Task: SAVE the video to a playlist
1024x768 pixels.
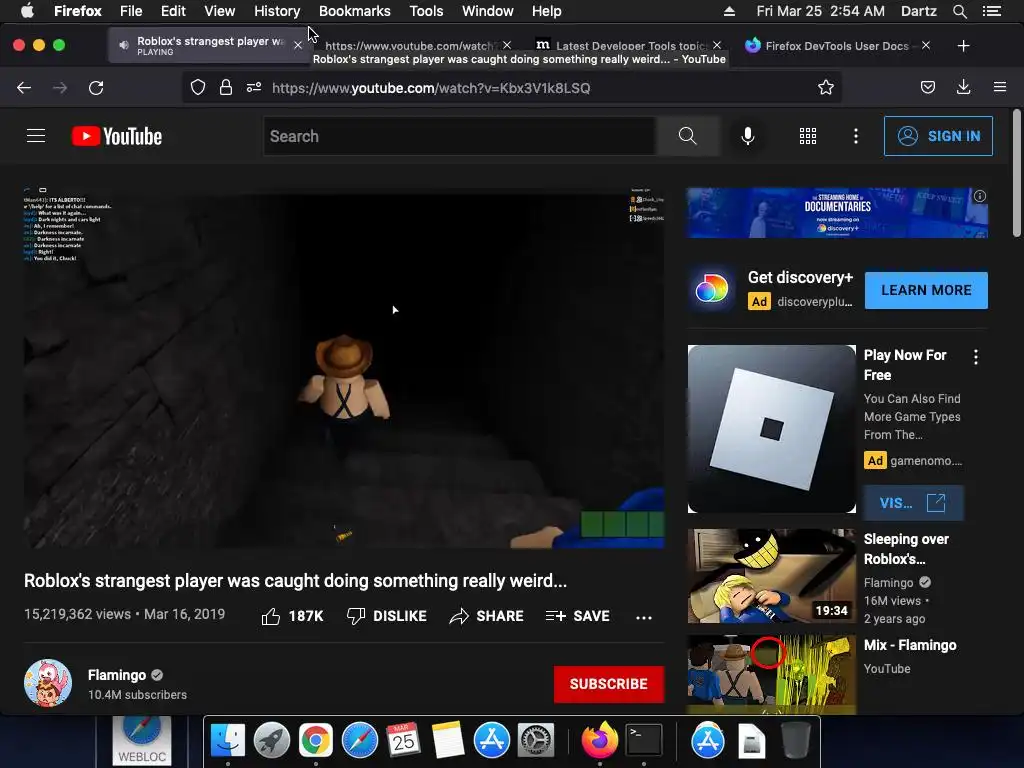Action: pyautogui.click(x=577, y=616)
